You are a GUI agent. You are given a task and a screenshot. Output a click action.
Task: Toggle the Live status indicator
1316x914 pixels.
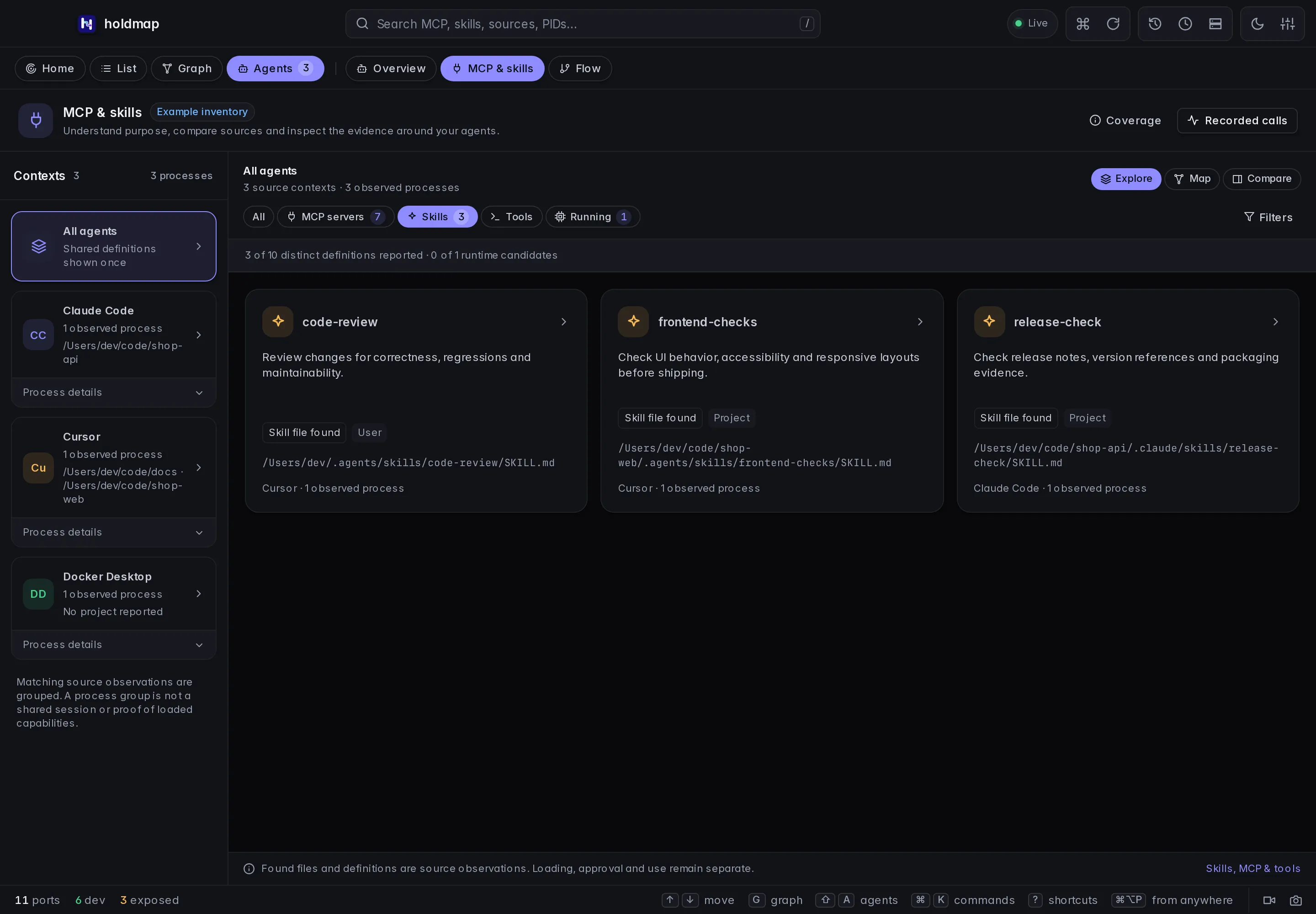coord(1032,23)
